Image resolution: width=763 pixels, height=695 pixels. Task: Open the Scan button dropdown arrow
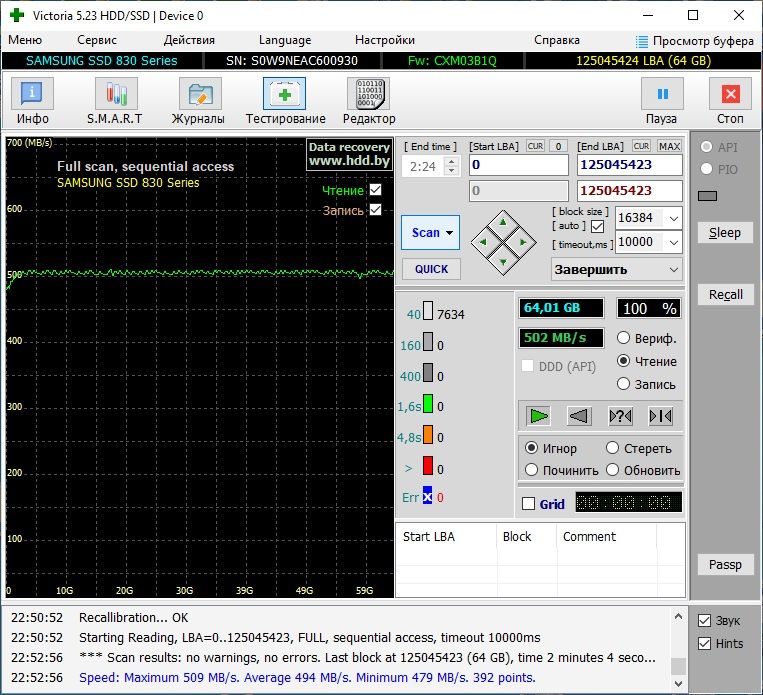click(x=450, y=233)
